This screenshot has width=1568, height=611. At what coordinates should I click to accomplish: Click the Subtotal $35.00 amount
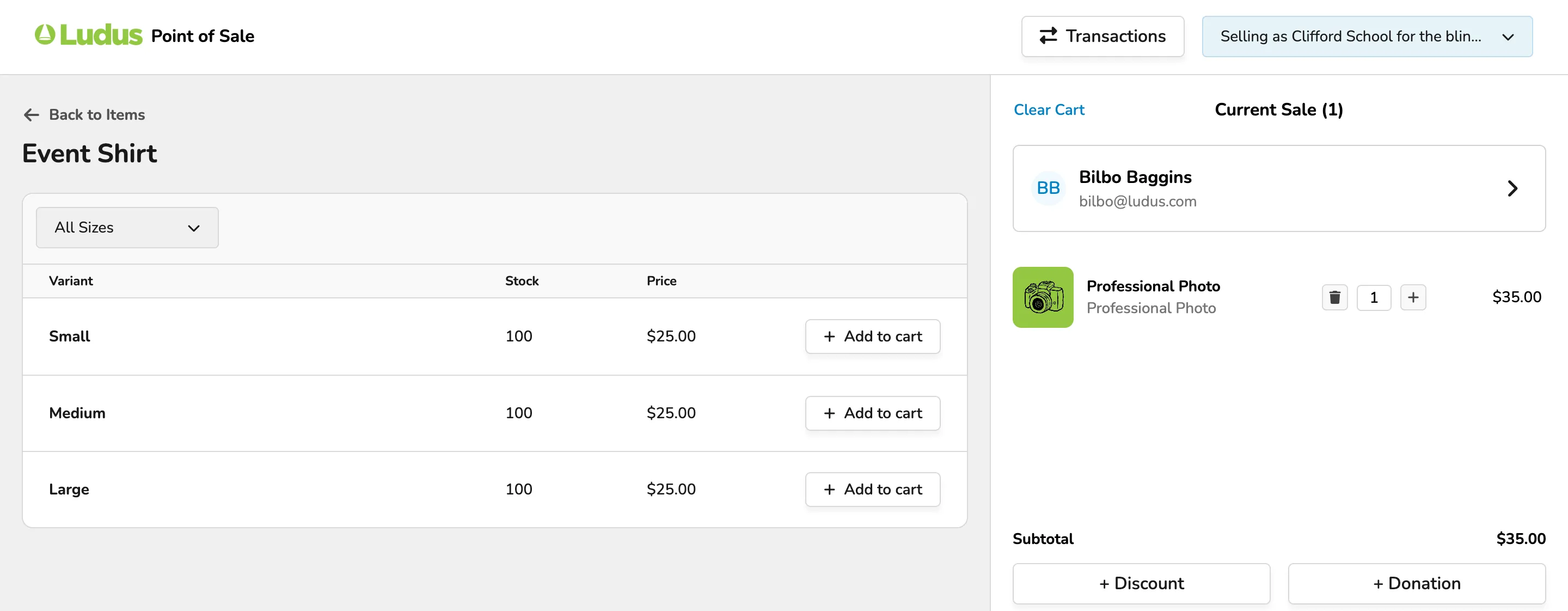click(1521, 539)
